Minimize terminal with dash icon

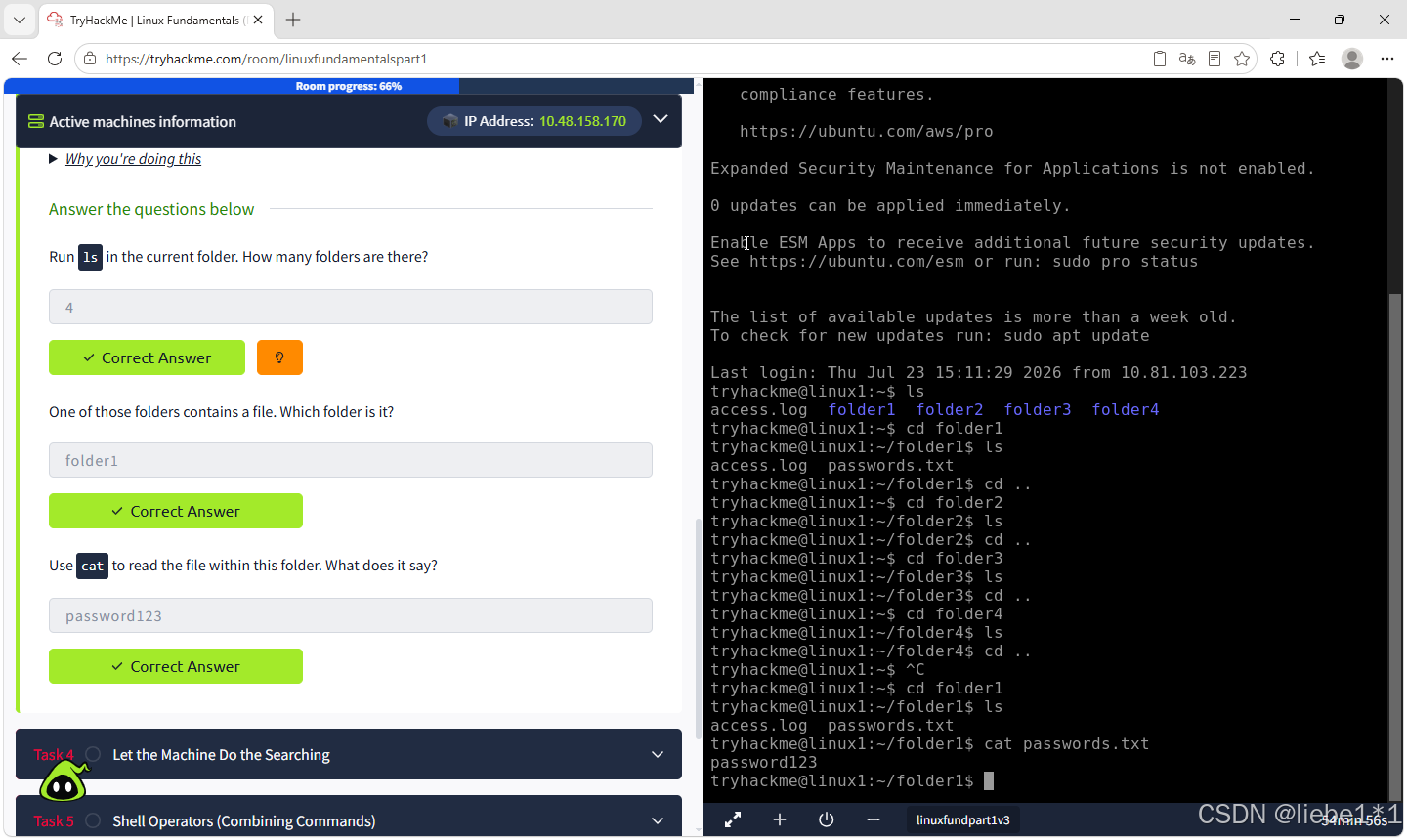tap(874, 819)
